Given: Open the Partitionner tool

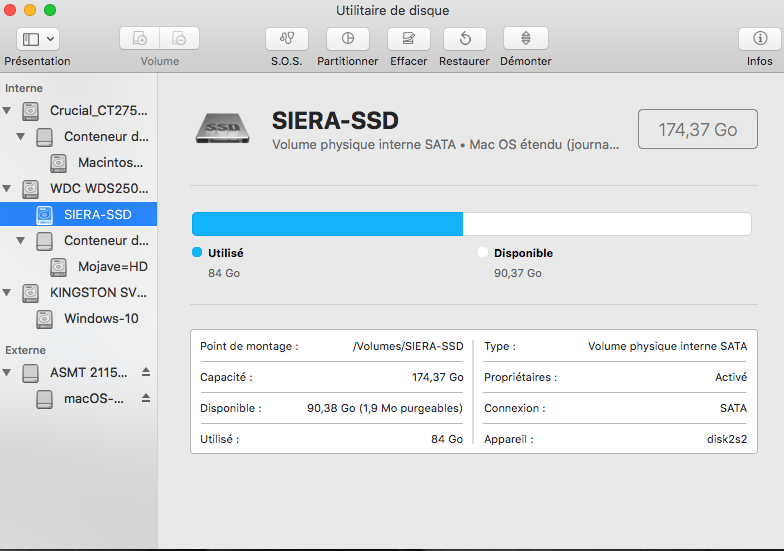Looking at the screenshot, I should point(348,38).
